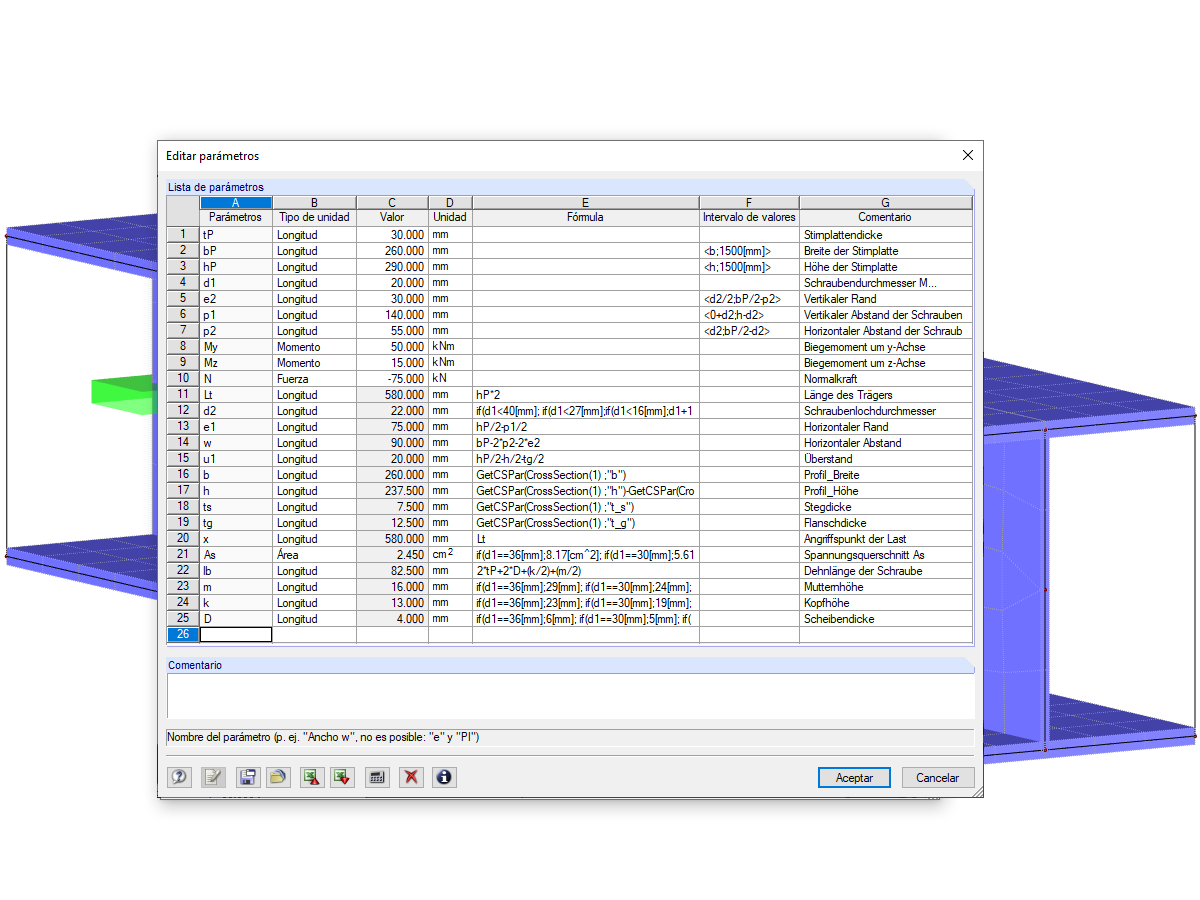Click the 'kNm' unit cell for My
This screenshot has width=1200, height=900.
pyautogui.click(x=450, y=347)
